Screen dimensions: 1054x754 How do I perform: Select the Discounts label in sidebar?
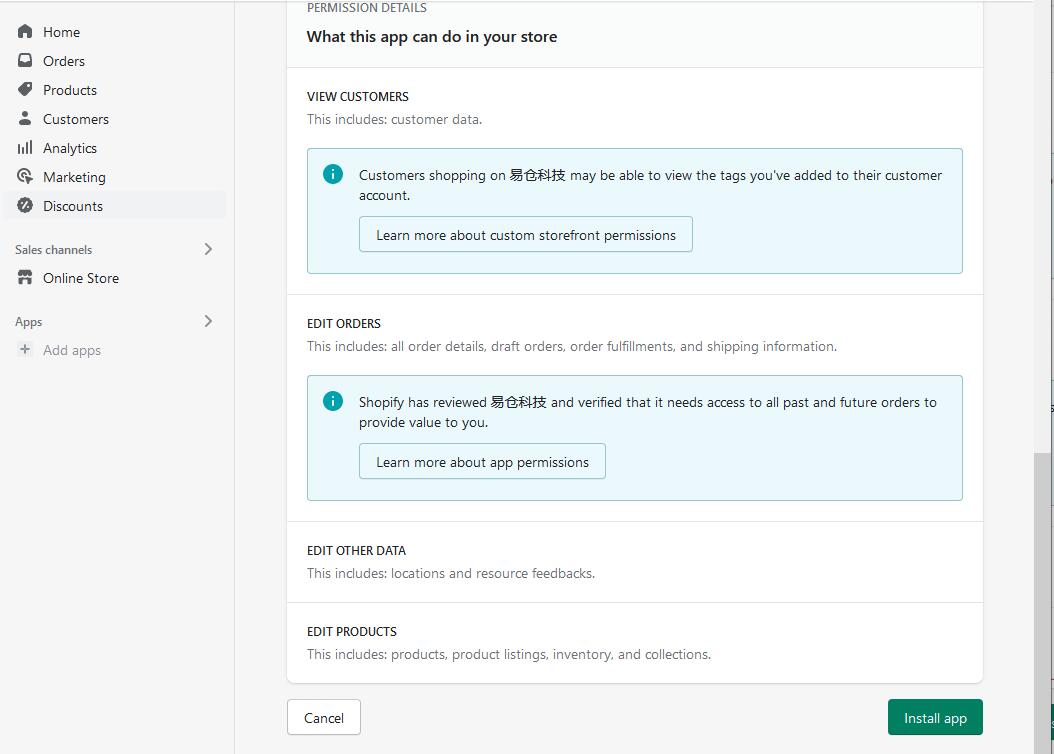pyautogui.click(x=73, y=206)
